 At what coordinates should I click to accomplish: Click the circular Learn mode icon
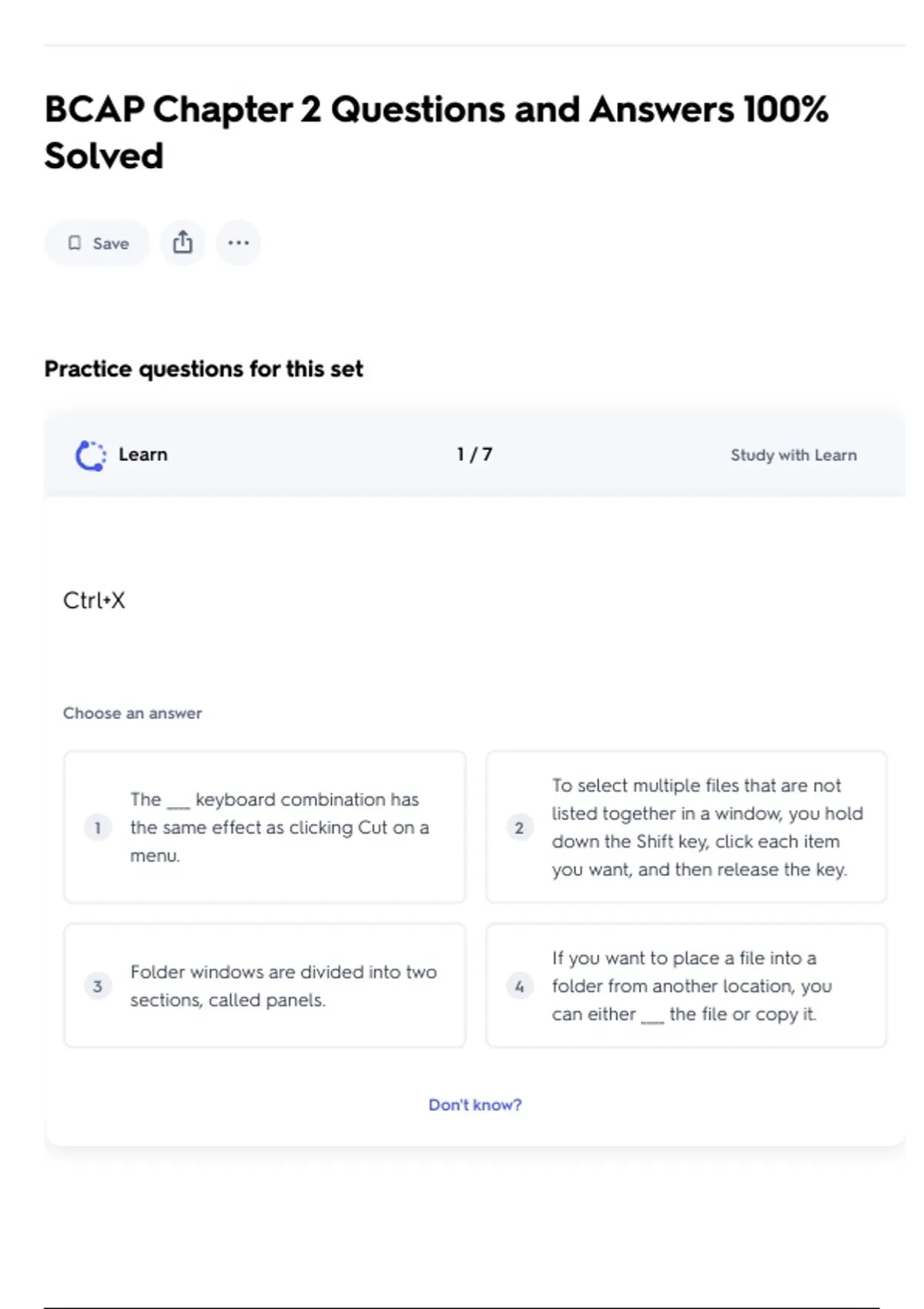point(91,455)
